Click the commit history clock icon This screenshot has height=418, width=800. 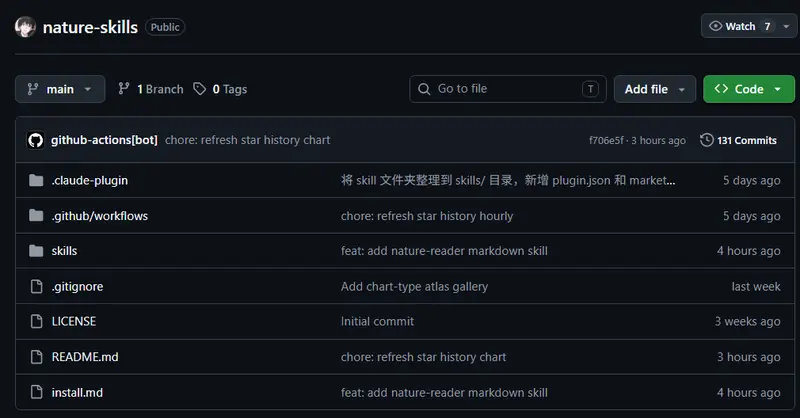click(x=707, y=140)
